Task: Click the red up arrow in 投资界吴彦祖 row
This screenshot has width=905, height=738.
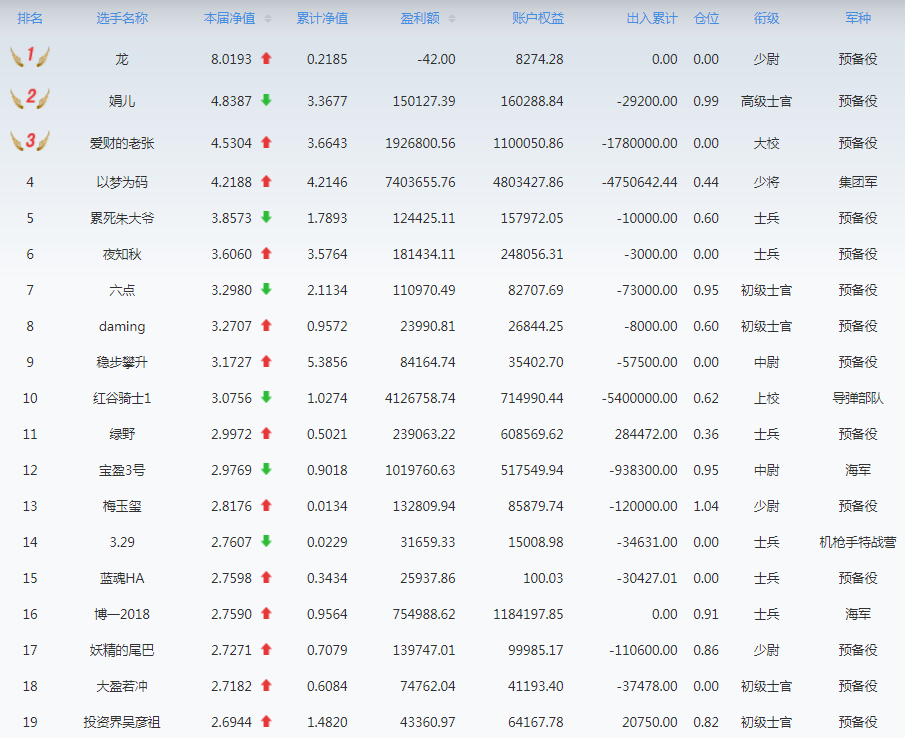Action: 266,721
